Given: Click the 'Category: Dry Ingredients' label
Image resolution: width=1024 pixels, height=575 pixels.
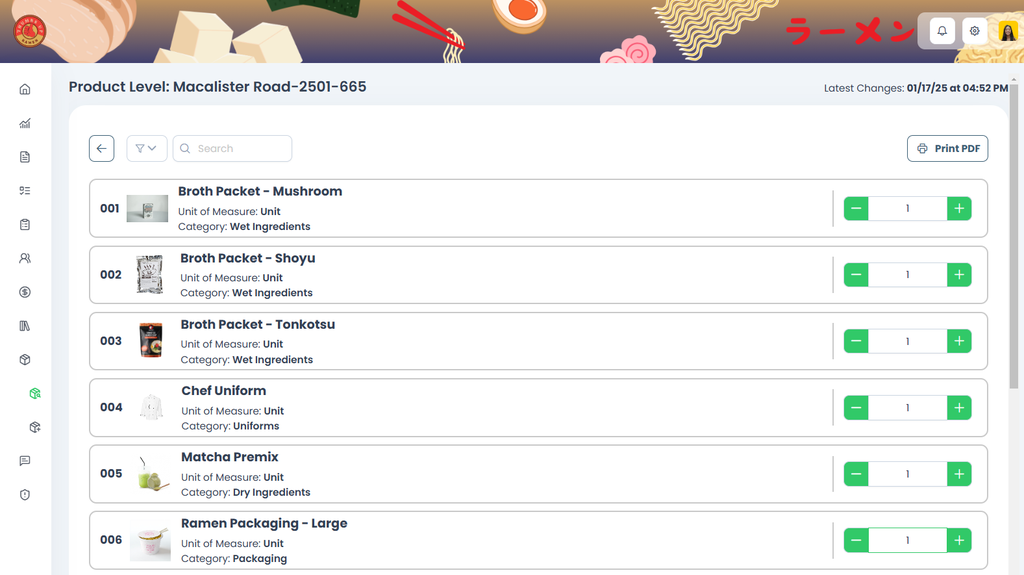Looking at the screenshot, I should pos(246,493).
